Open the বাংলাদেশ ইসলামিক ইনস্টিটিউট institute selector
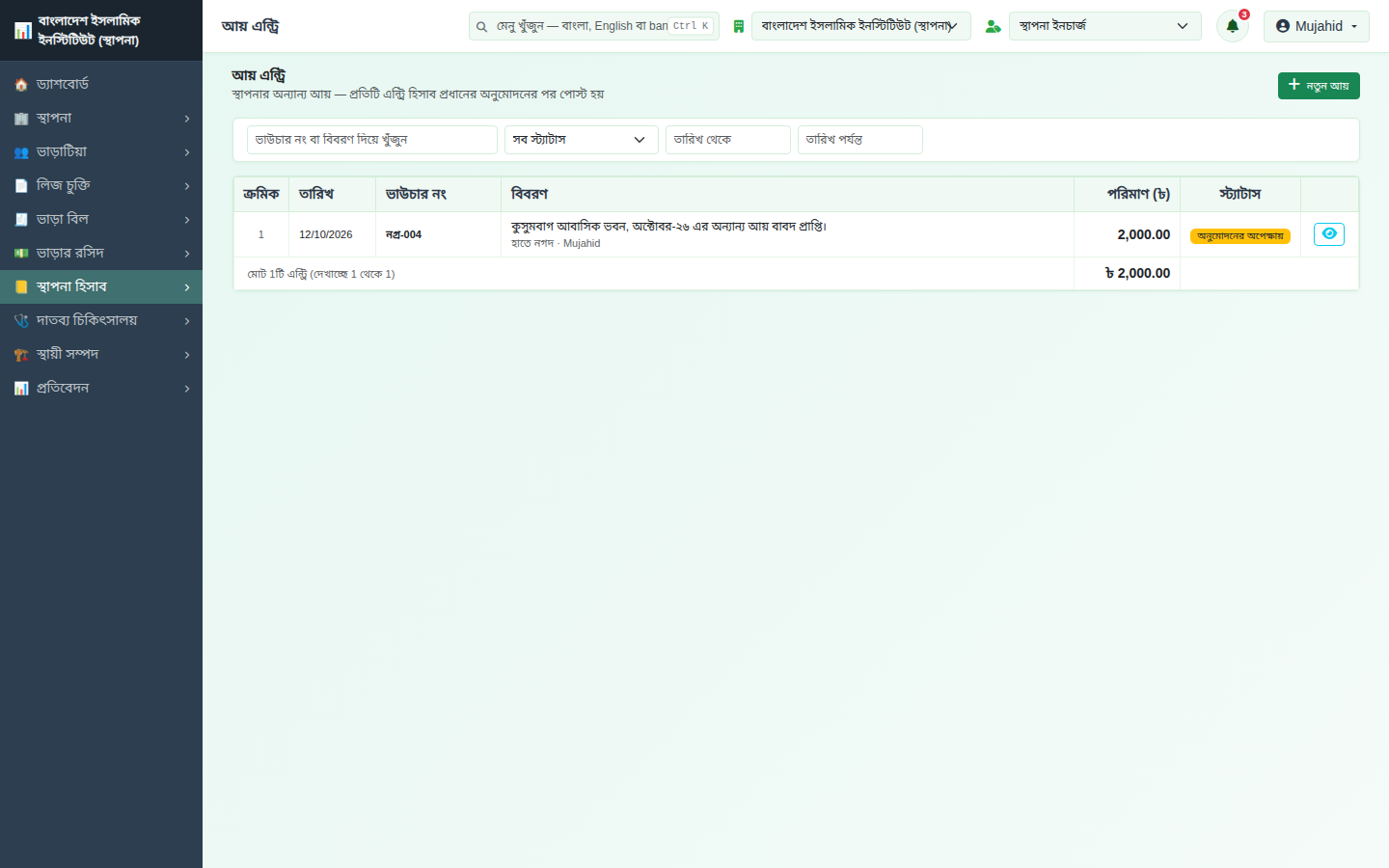This screenshot has width=1389, height=868. (860, 26)
